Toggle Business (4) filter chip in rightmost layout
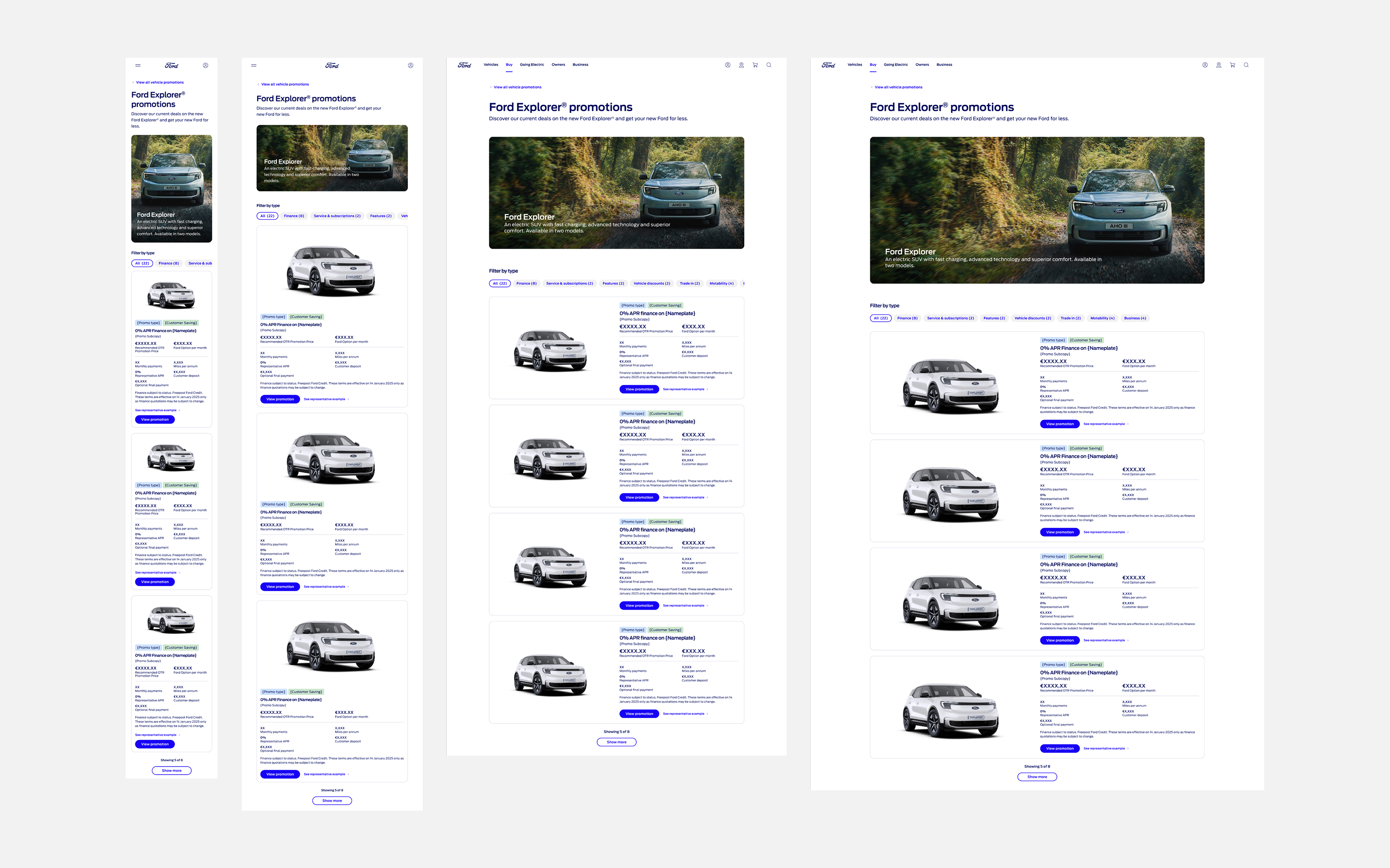 tap(1134, 318)
